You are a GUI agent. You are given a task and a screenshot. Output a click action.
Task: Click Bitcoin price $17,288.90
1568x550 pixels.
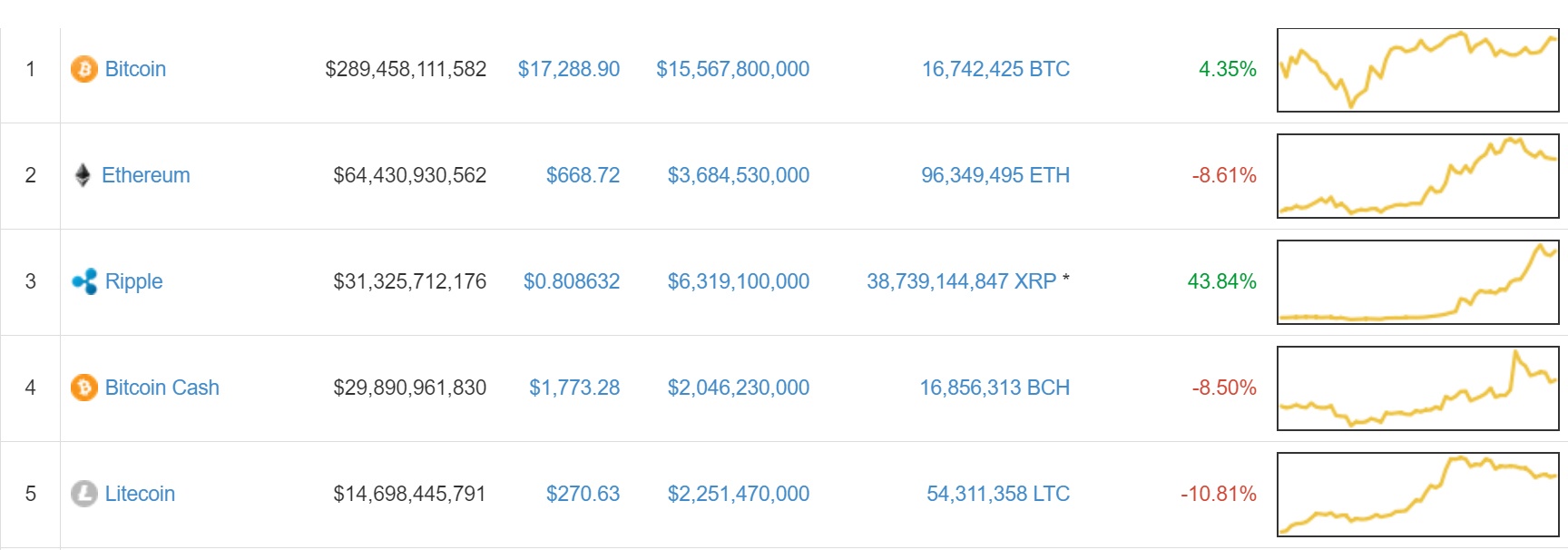click(568, 69)
